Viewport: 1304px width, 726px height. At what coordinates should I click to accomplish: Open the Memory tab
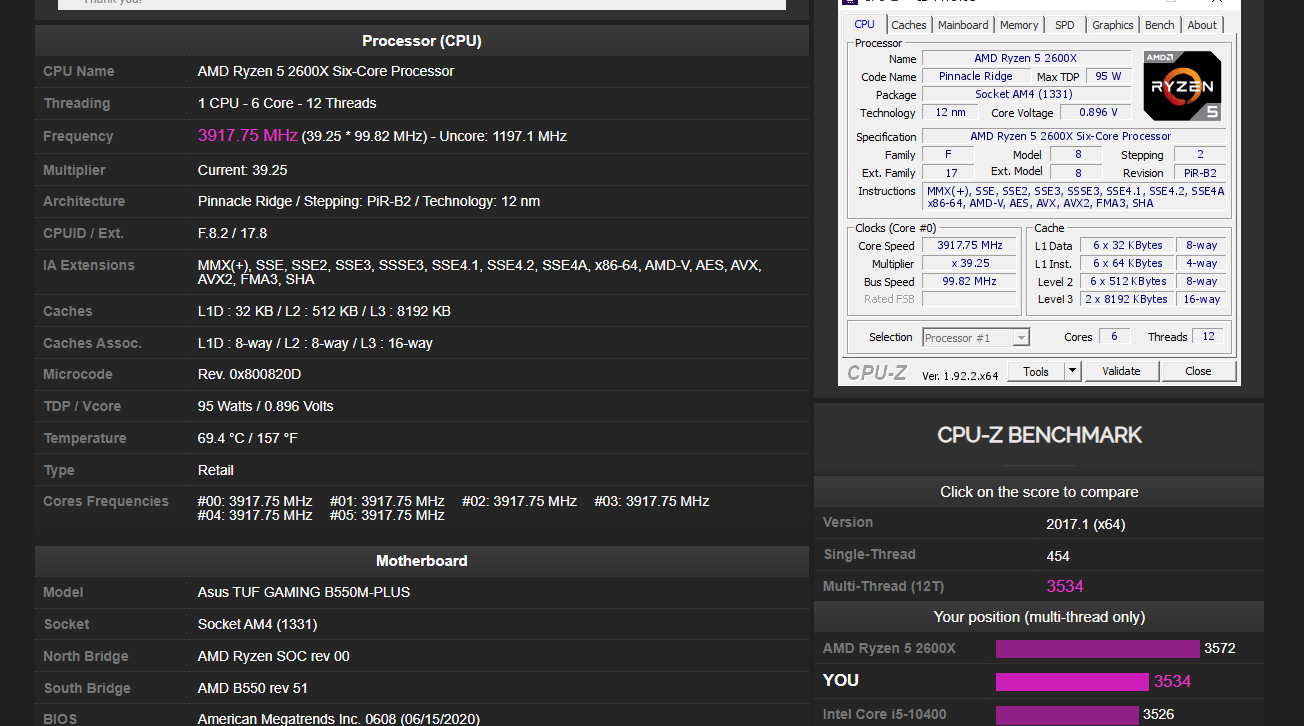[1018, 24]
